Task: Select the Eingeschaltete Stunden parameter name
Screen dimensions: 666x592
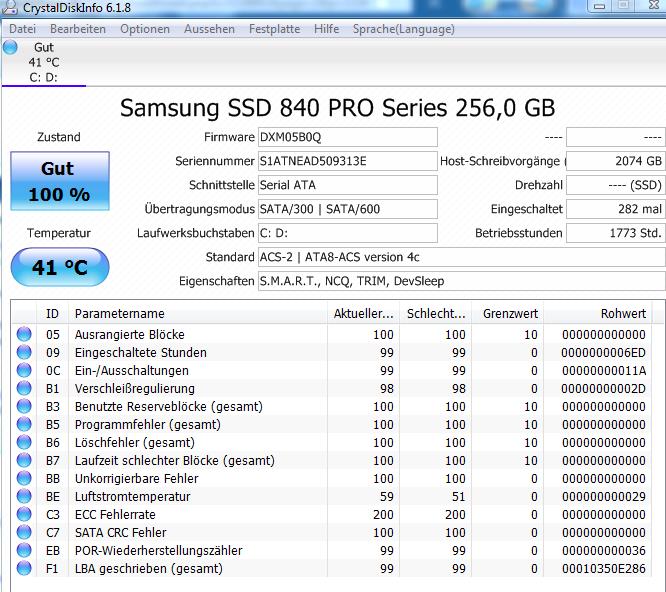Action: 141,352
